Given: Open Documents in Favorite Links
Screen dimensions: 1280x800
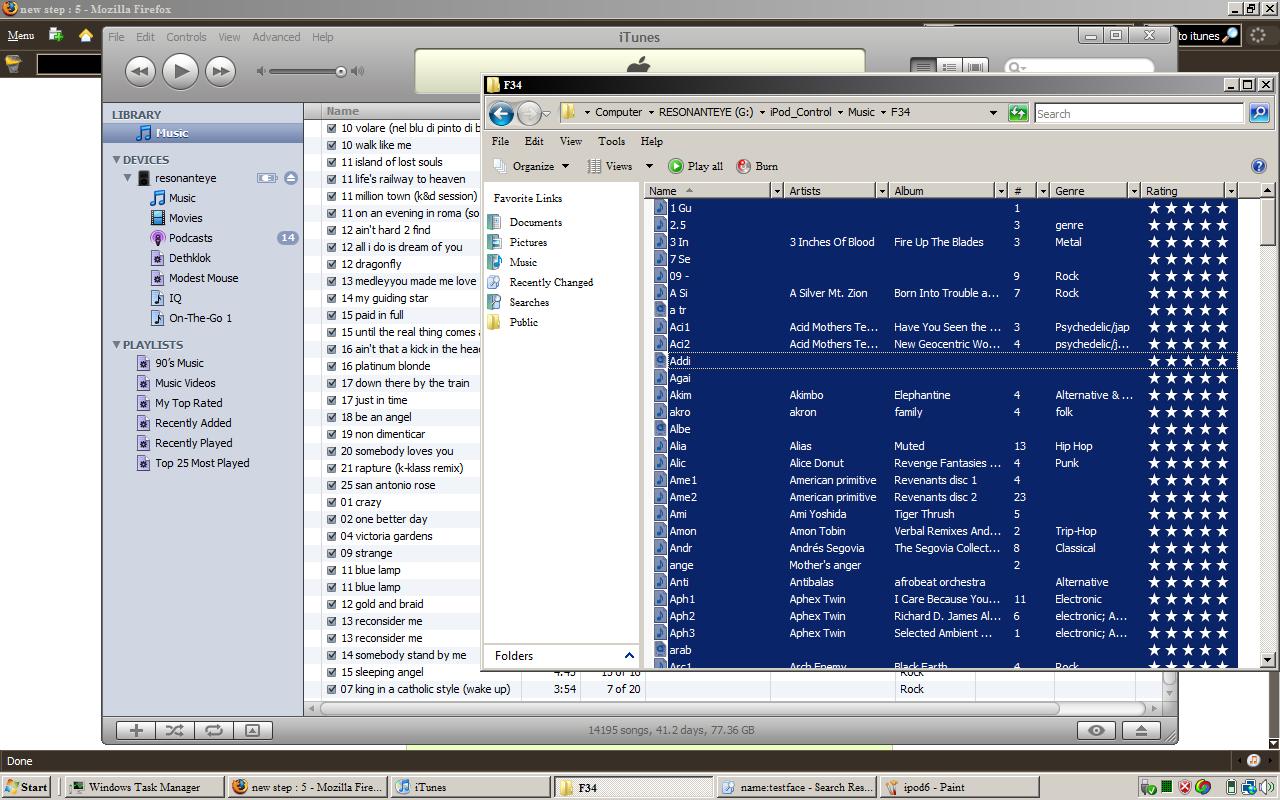Looking at the screenshot, I should pyautogui.click(x=535, y=222).
